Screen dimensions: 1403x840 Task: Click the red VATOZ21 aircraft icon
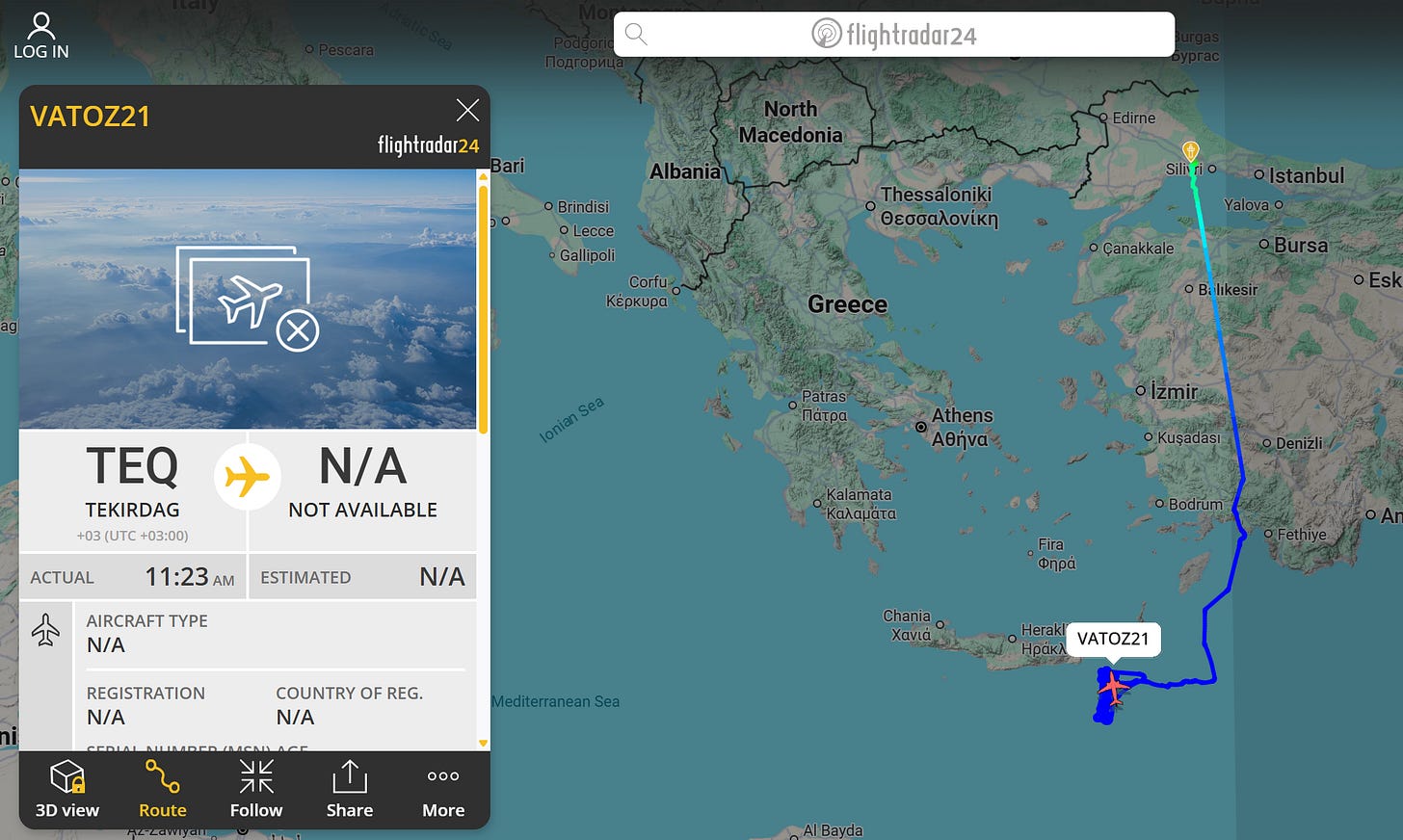click(1113, 688)
